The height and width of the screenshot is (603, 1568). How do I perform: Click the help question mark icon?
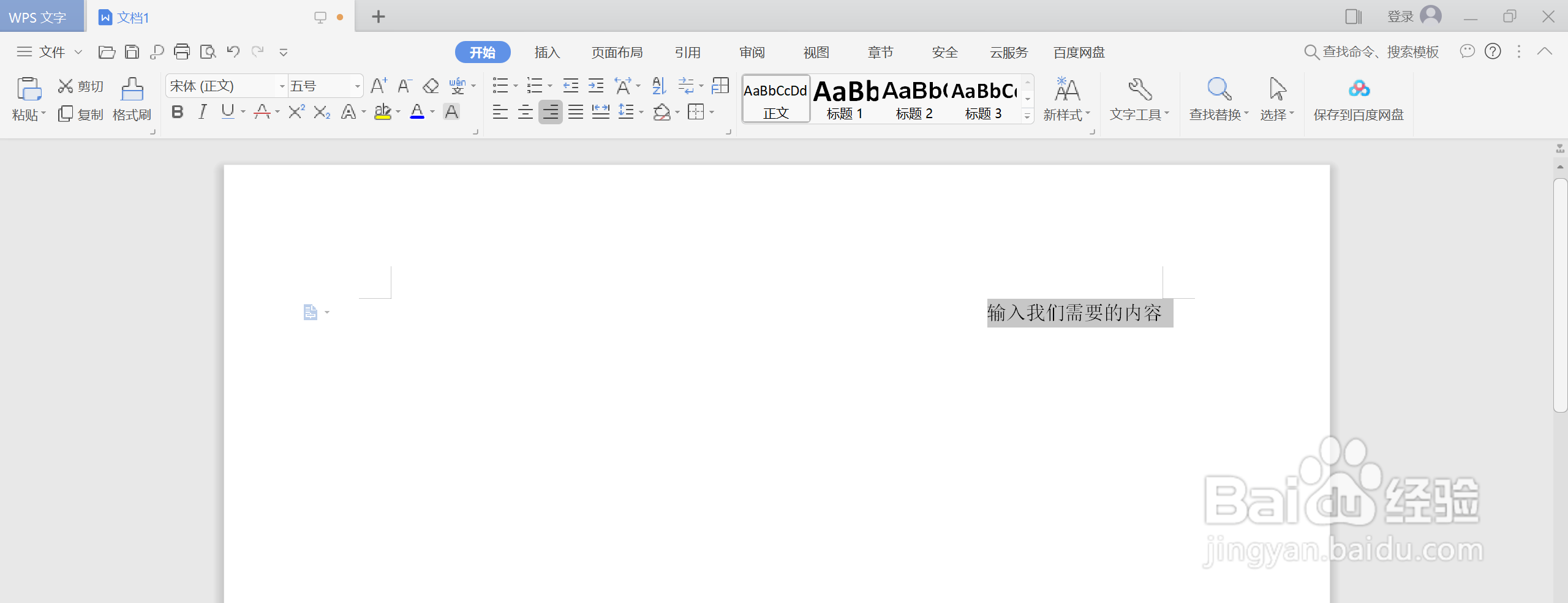(x=1493, y=51)
